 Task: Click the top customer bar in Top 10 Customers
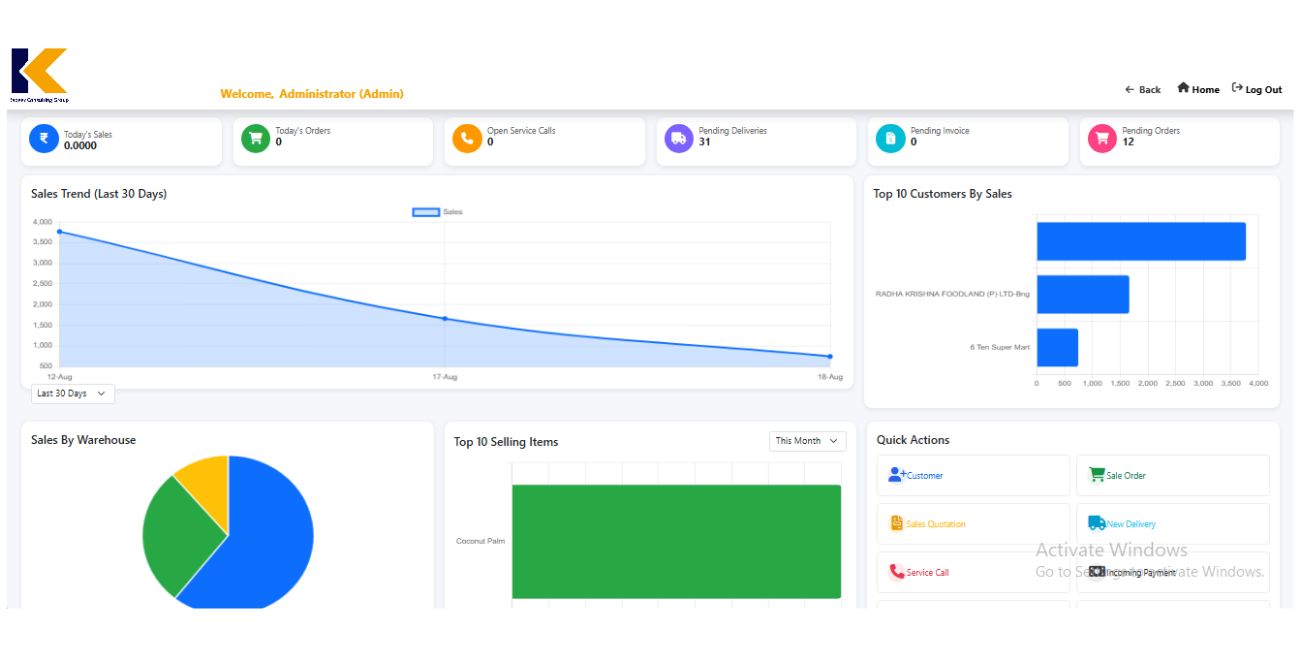click(1141, 241)
